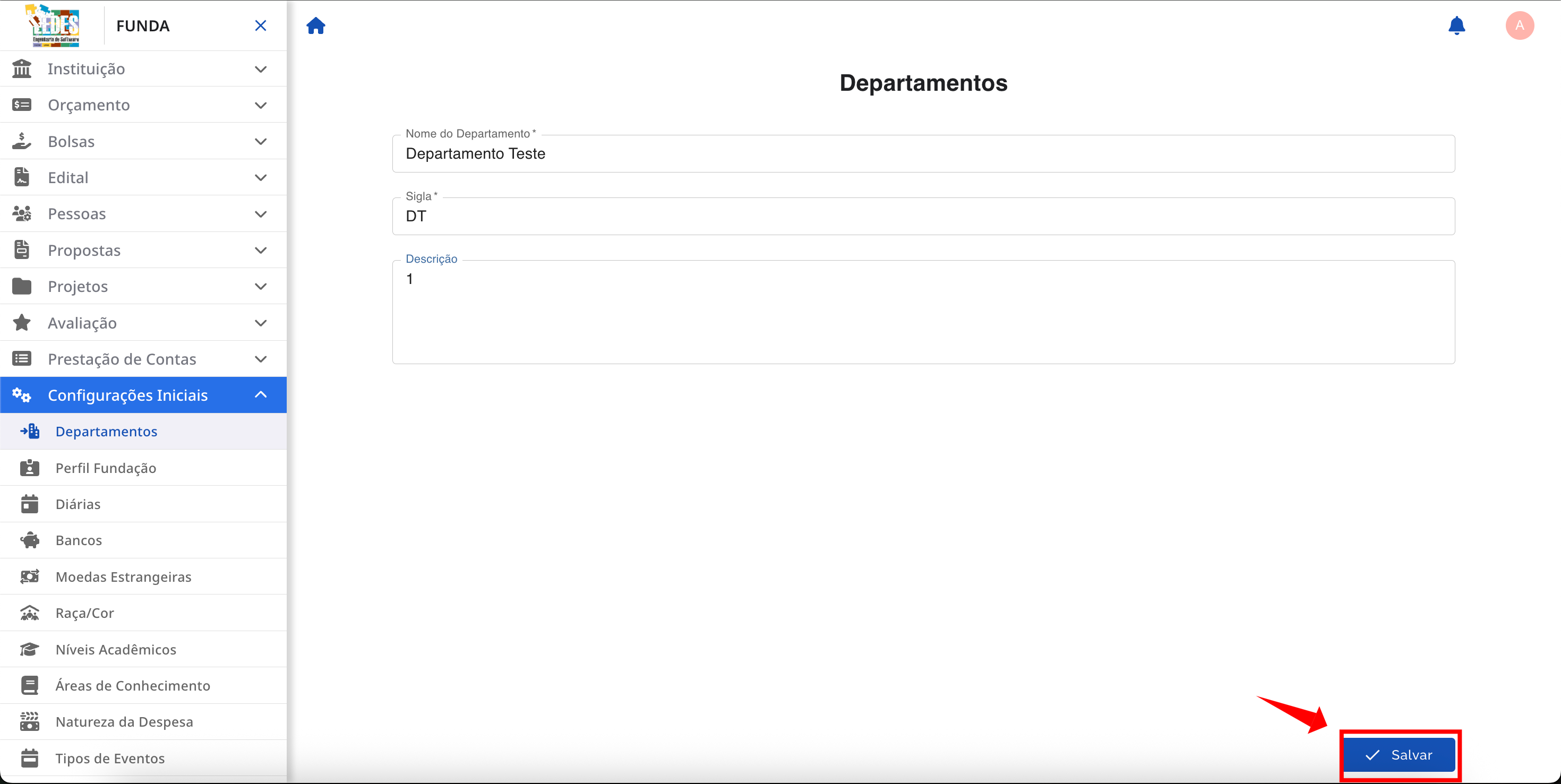The height and width of the screenshot is (784, 1561).
Task: Collapse the Configurações Iniciais section
Action: pos(261,394)
